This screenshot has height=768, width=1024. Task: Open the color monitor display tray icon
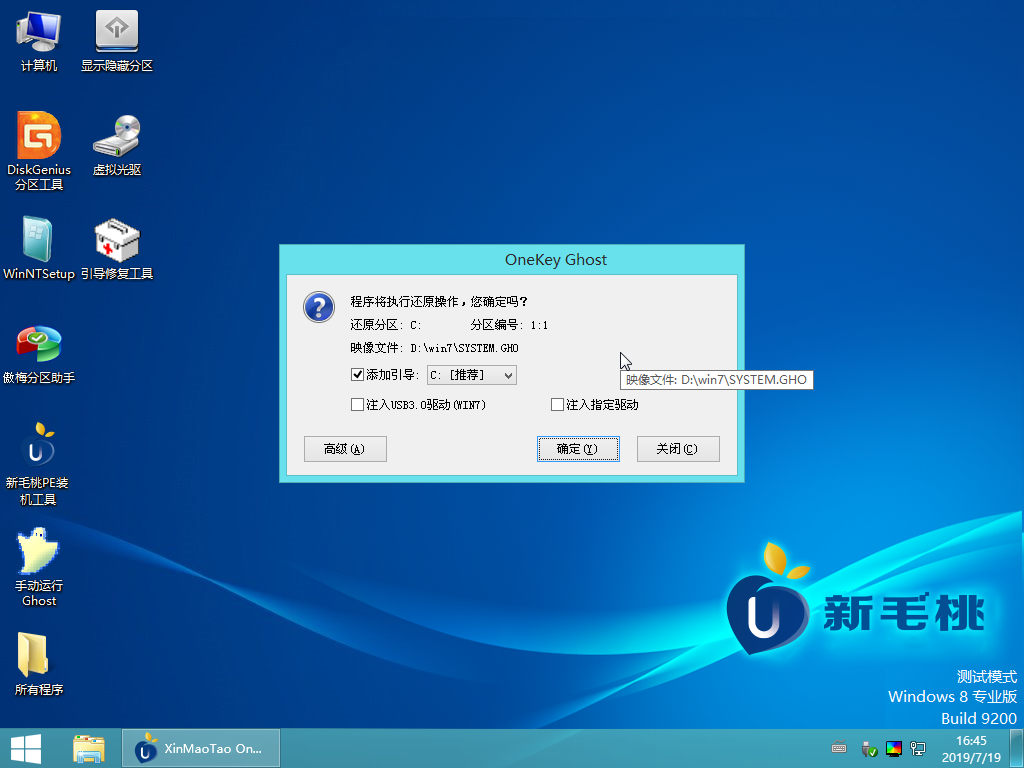click(x=893, y=748)
